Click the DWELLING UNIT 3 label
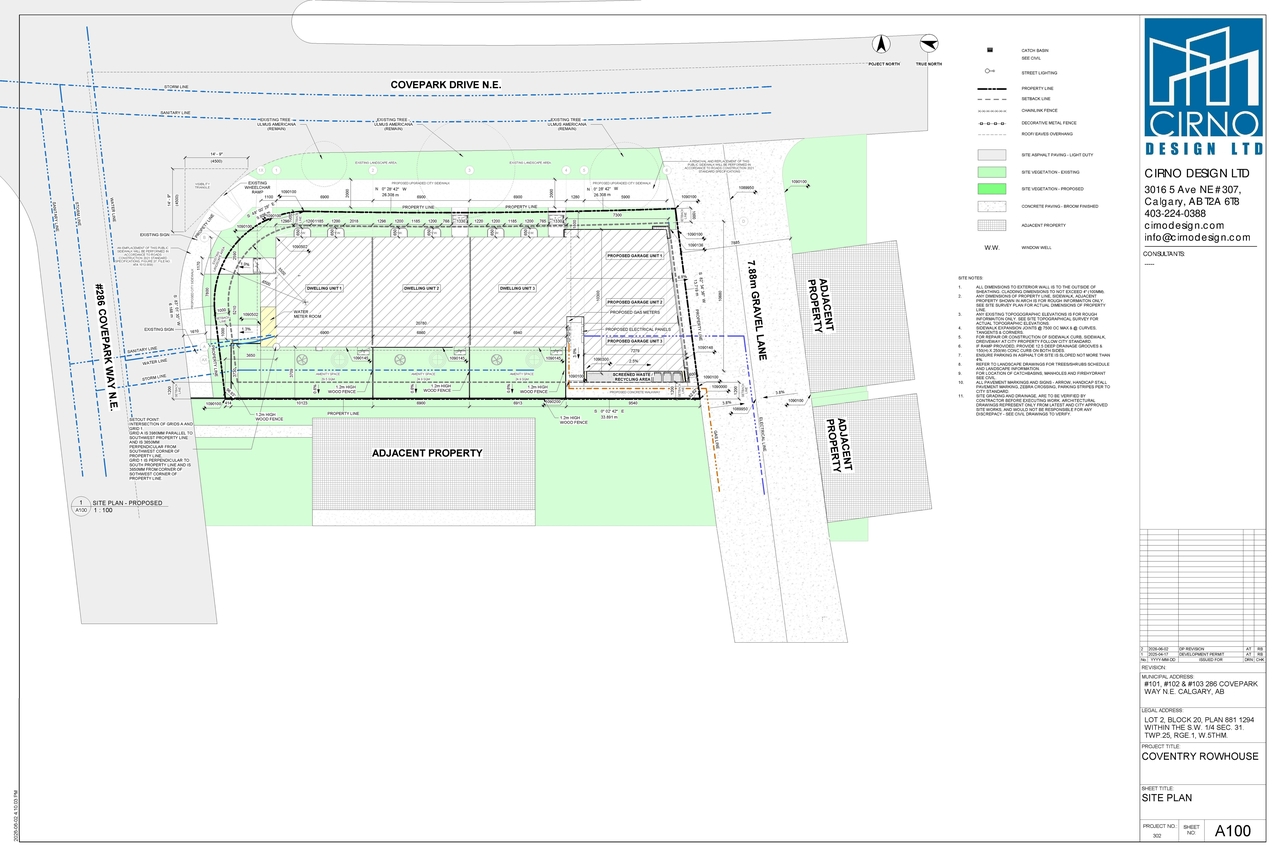 518,288
